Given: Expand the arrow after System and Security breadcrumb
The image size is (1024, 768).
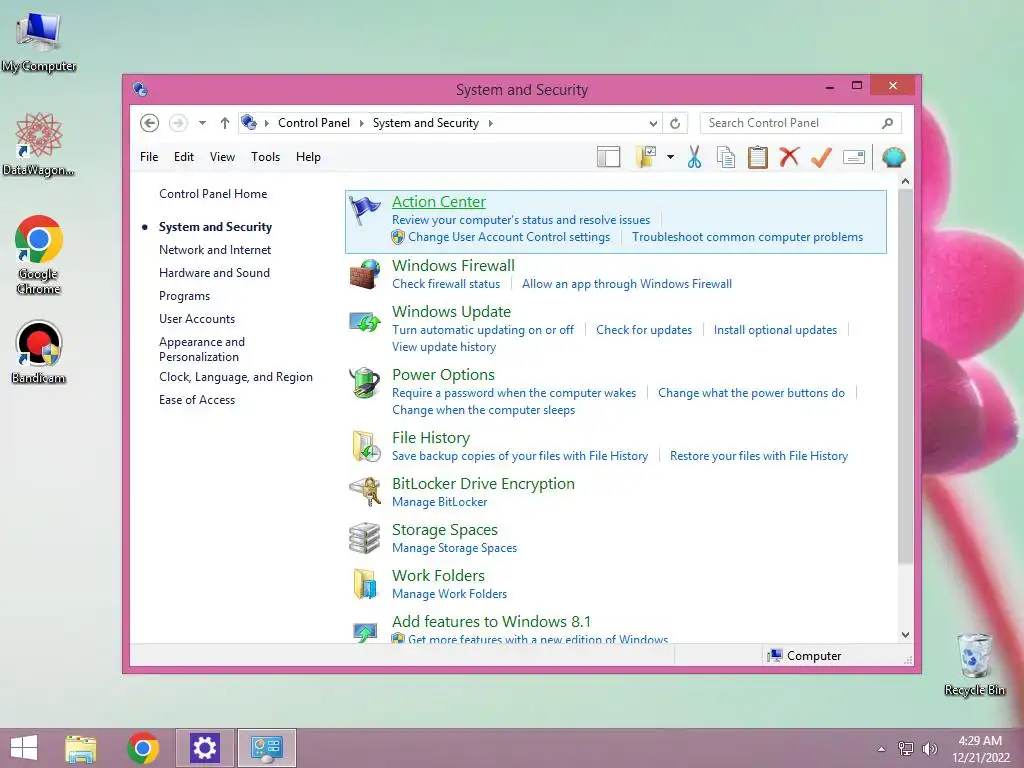Looking at the screenshot, I should [490, 123].
